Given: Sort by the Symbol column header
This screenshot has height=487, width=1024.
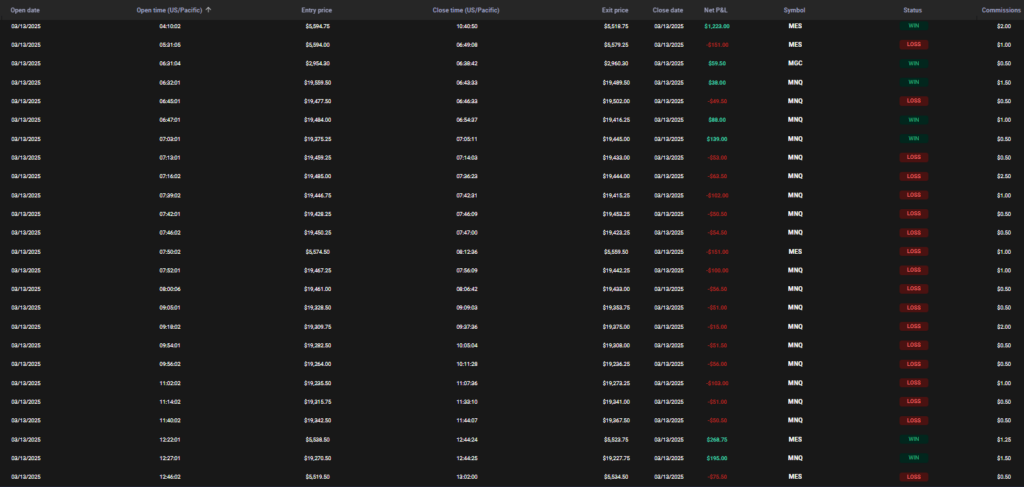Looking at the screenshot, I should click(795, 10).
